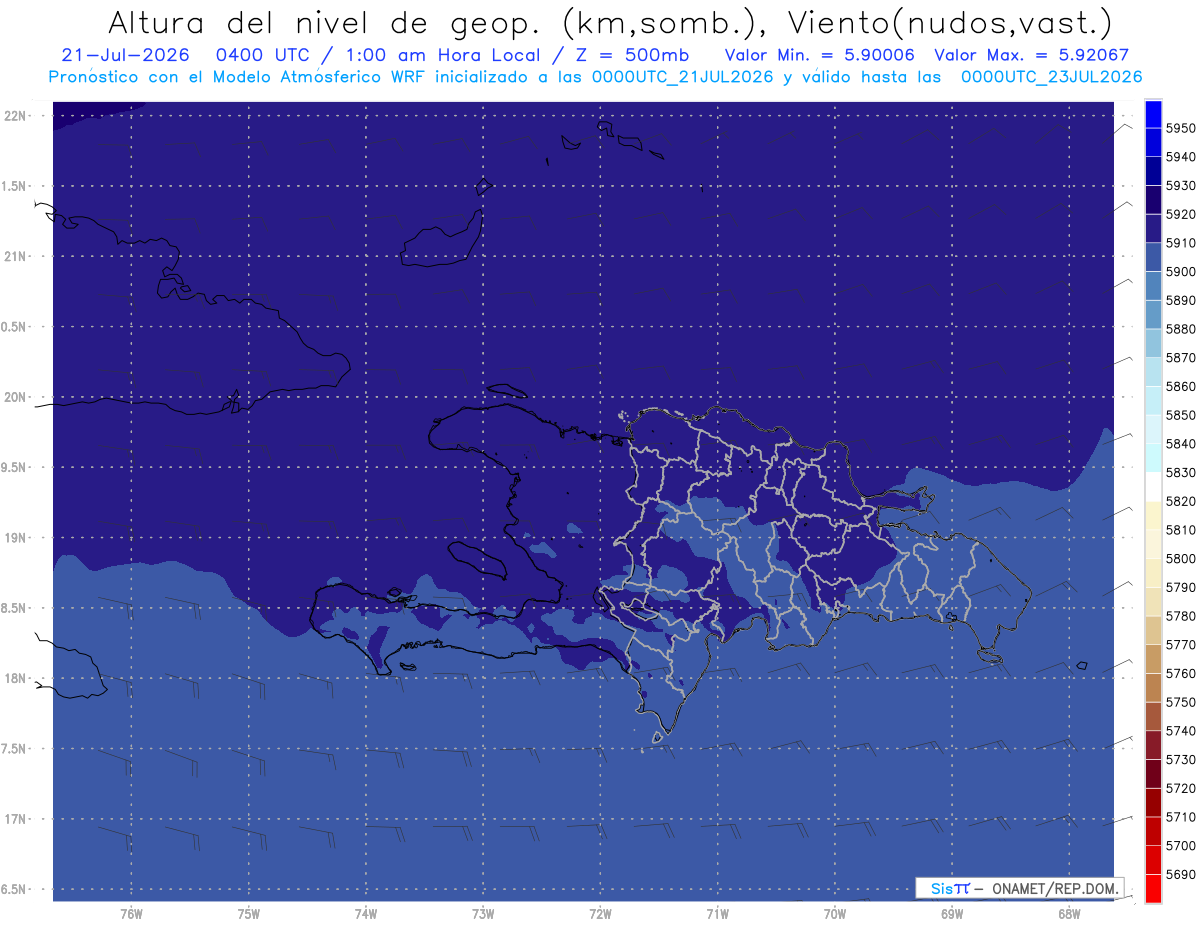Click the '5710' colorbar value
The width and height of the screenshot is (1200, 927).
click(x=1181, y=816)
